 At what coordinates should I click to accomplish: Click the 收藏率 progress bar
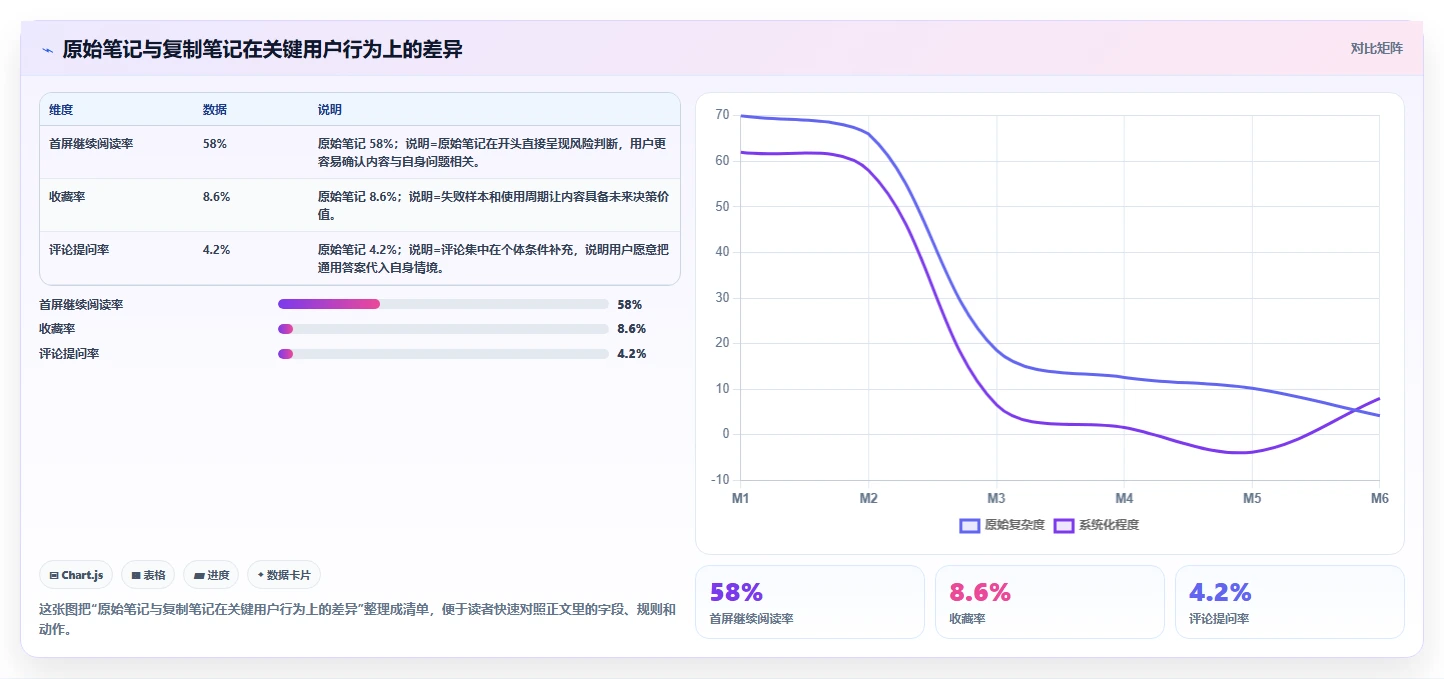pos(443,329)
